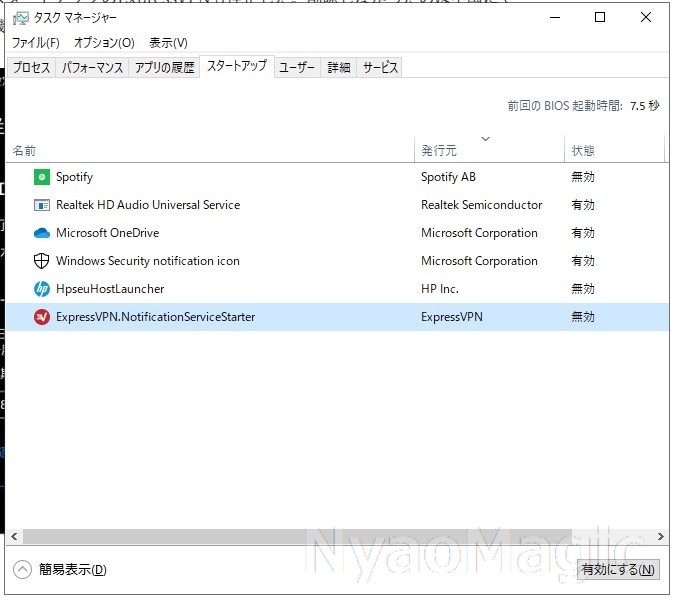Click the ExpressVPN red icon
Screen dimensions: 674x600
click(42, 317)
